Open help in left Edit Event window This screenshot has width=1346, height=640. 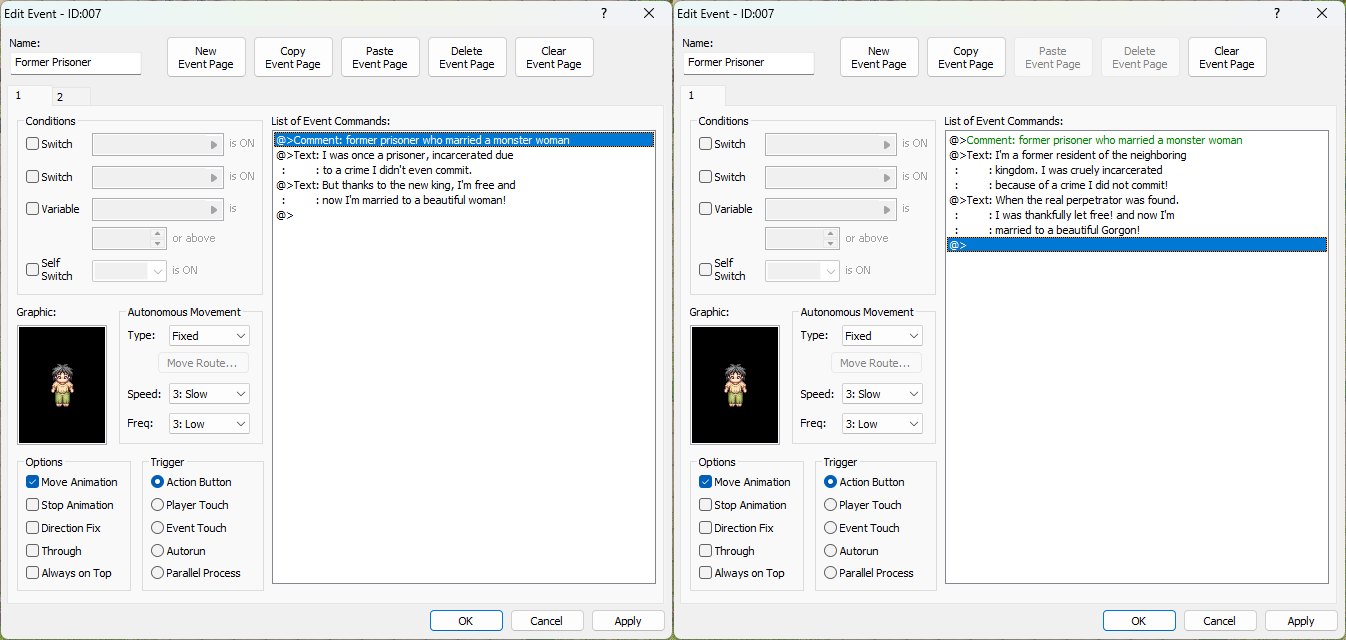(x=604, y=13)
